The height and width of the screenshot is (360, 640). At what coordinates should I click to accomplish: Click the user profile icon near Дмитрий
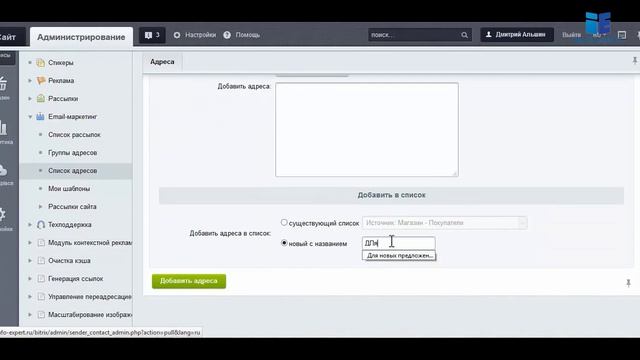(x=488, y=35)
